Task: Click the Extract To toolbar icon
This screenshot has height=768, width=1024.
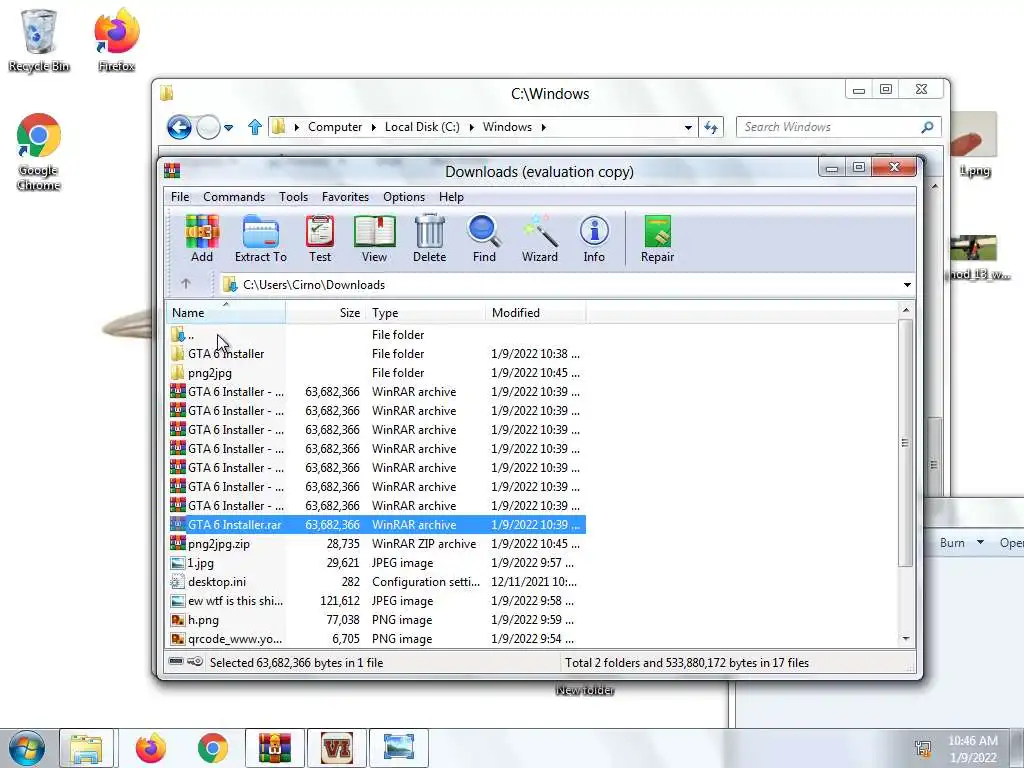Action: coord(261,238)
